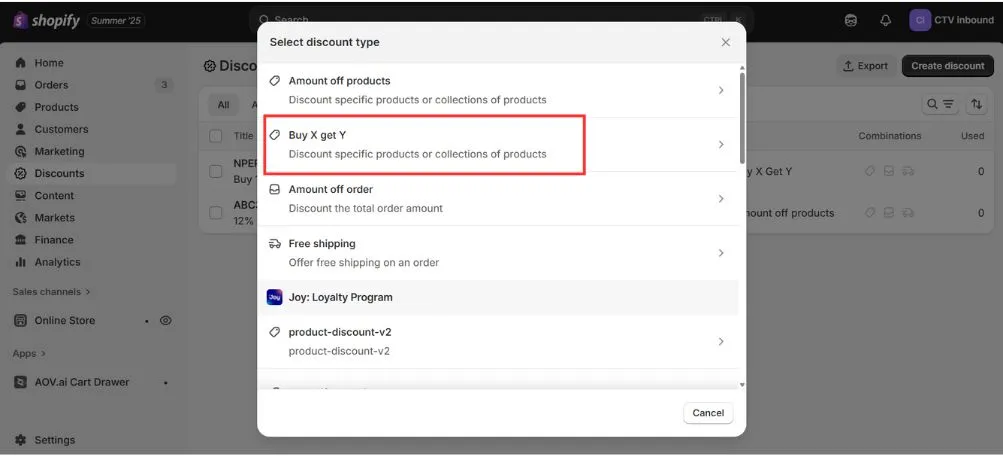The height and width of the screenshot is (456, 1003).
Task: Click the Marketing target icon
Action: coord(20,152)
